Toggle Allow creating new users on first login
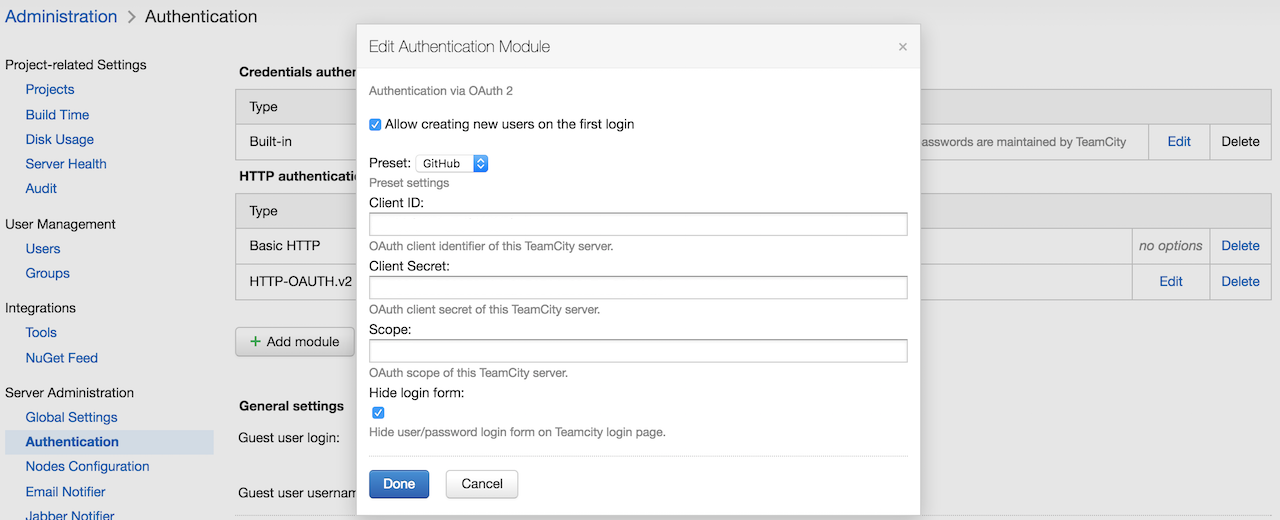 click(375, 125)
